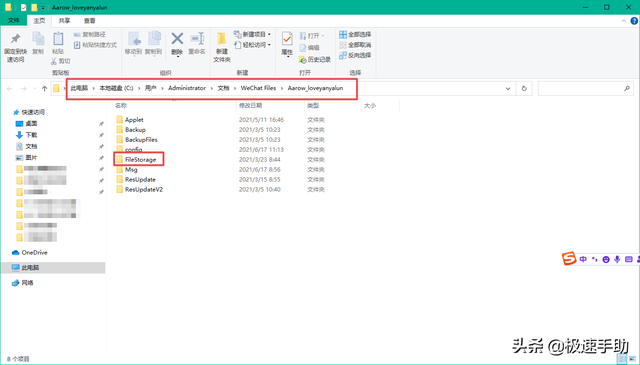The image size is (640, 365).
Task: Click the refresh button beside address bar
Action: (x=524, y=88)
